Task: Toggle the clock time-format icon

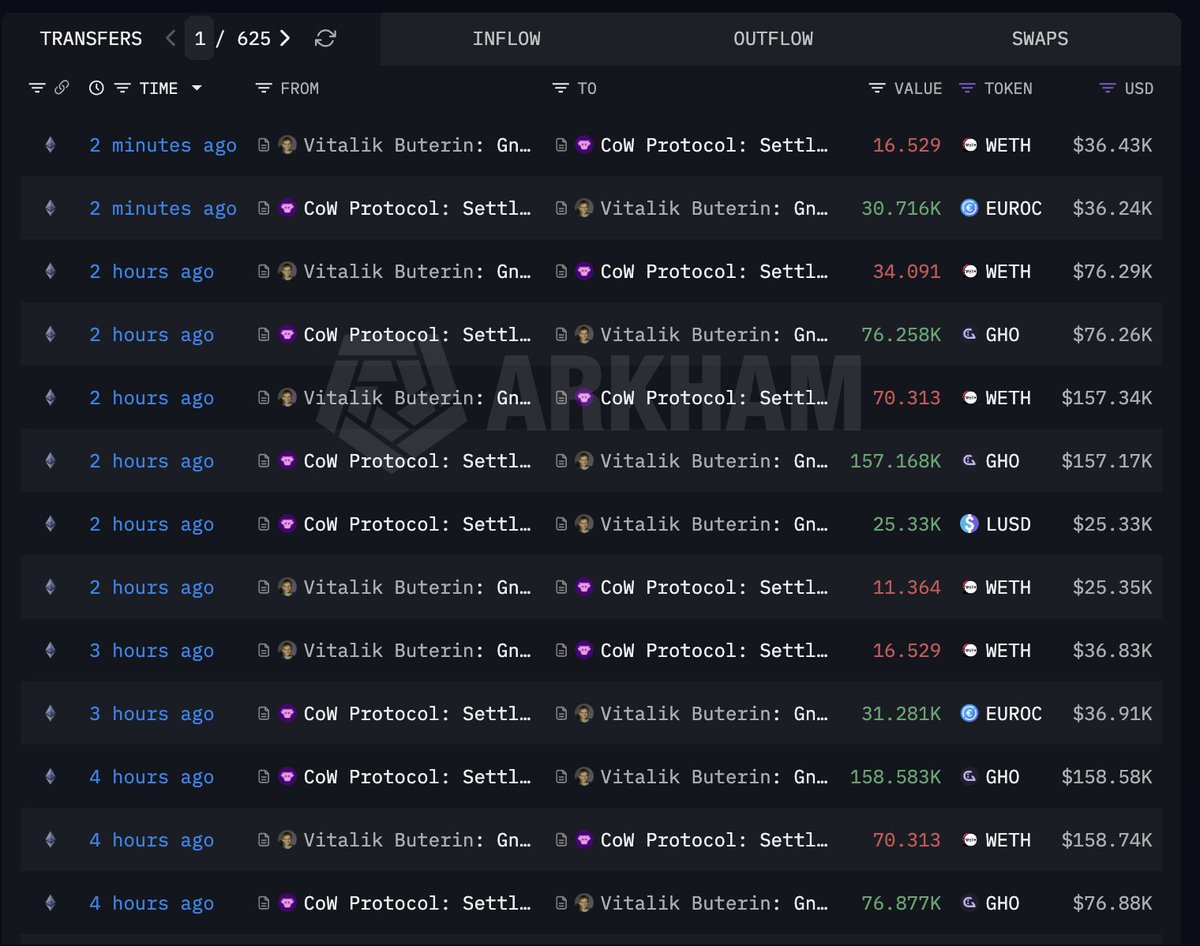Action: (x=96, y=88)
